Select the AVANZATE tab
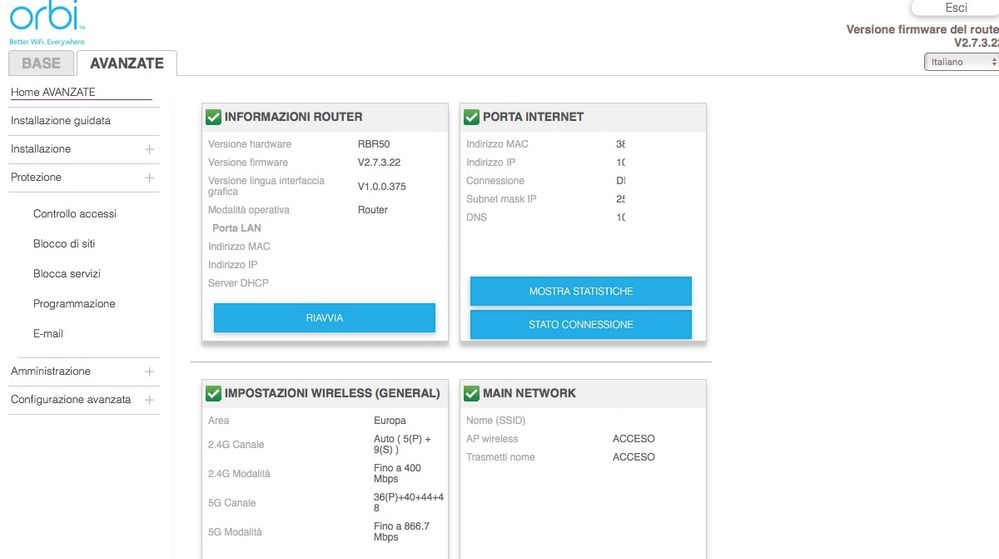Image resolution: width=999 pixels, height=559 pixels. (126, 63)
